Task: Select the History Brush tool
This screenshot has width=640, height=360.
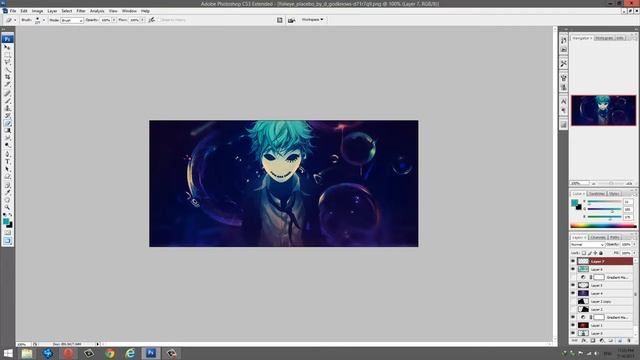Action: (7, 116)
